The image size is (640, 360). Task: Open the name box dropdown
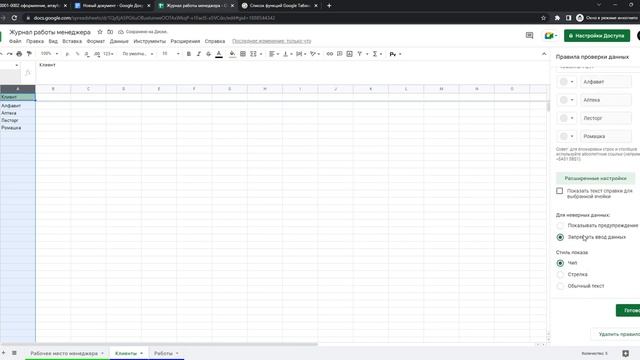[x=17, y=65]
